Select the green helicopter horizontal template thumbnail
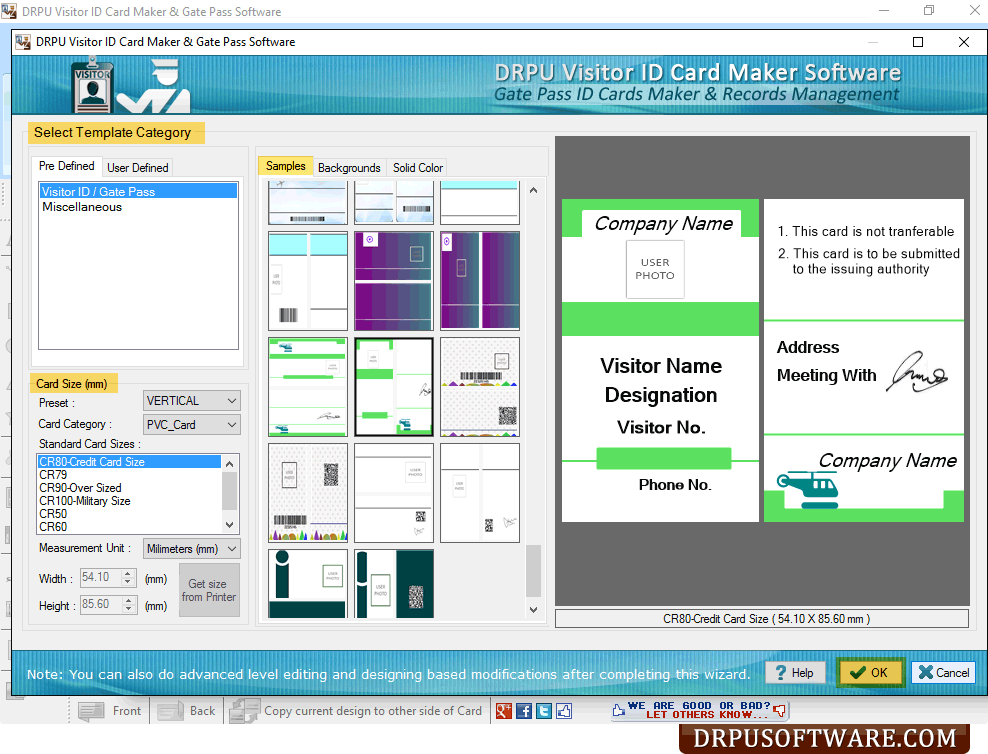 coord(307,387)
